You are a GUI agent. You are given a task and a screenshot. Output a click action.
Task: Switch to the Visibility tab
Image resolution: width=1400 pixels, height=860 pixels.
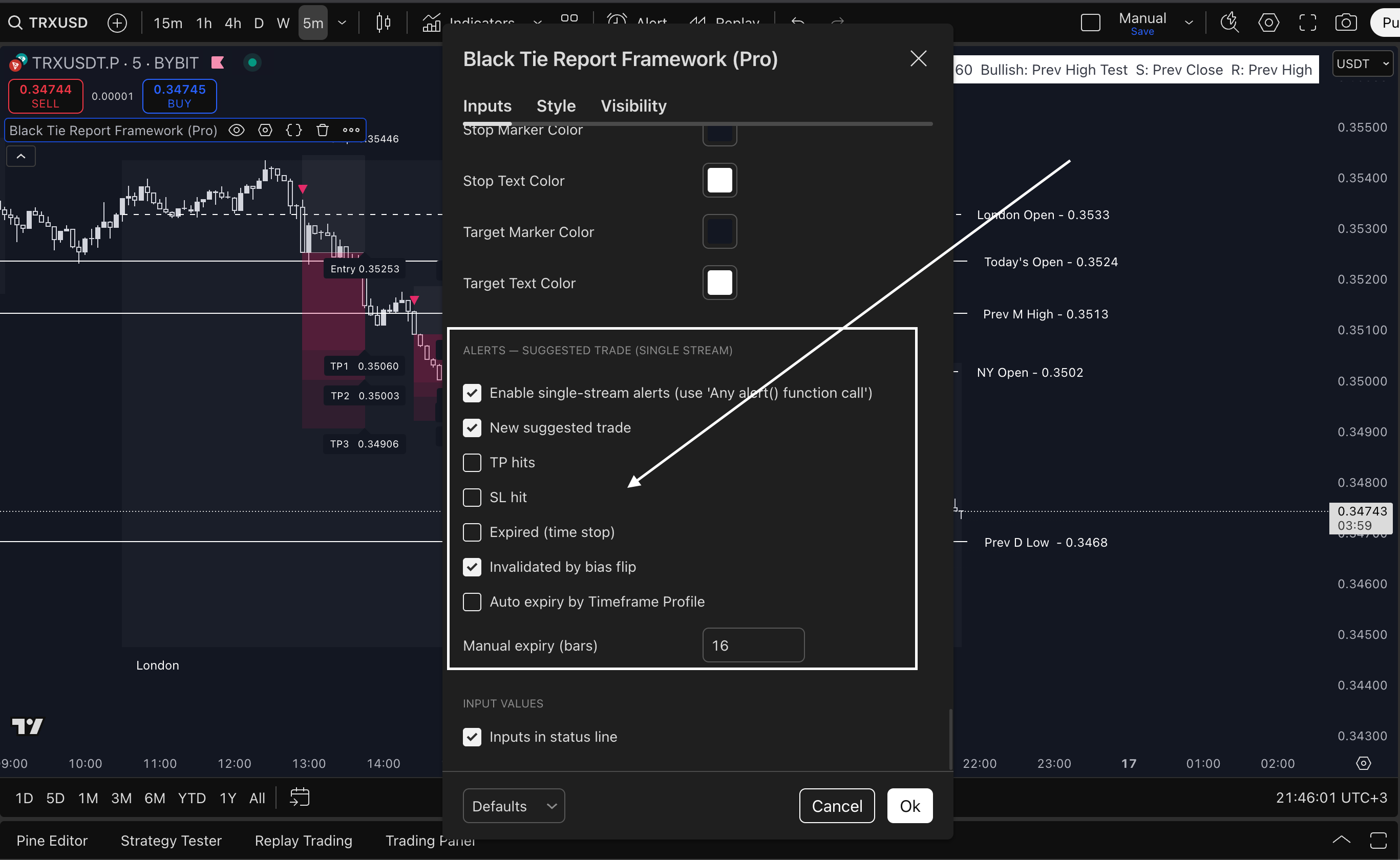click(633, 106)
